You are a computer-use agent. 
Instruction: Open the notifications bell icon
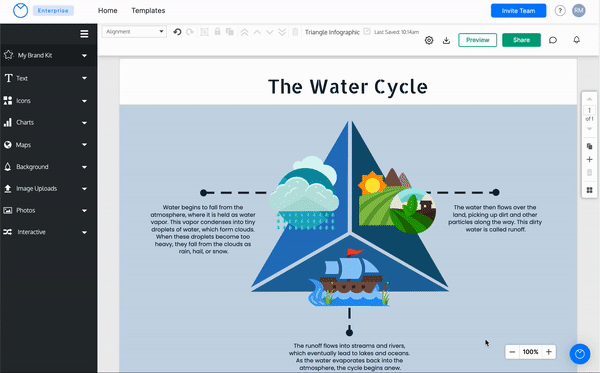coord(576,39)
